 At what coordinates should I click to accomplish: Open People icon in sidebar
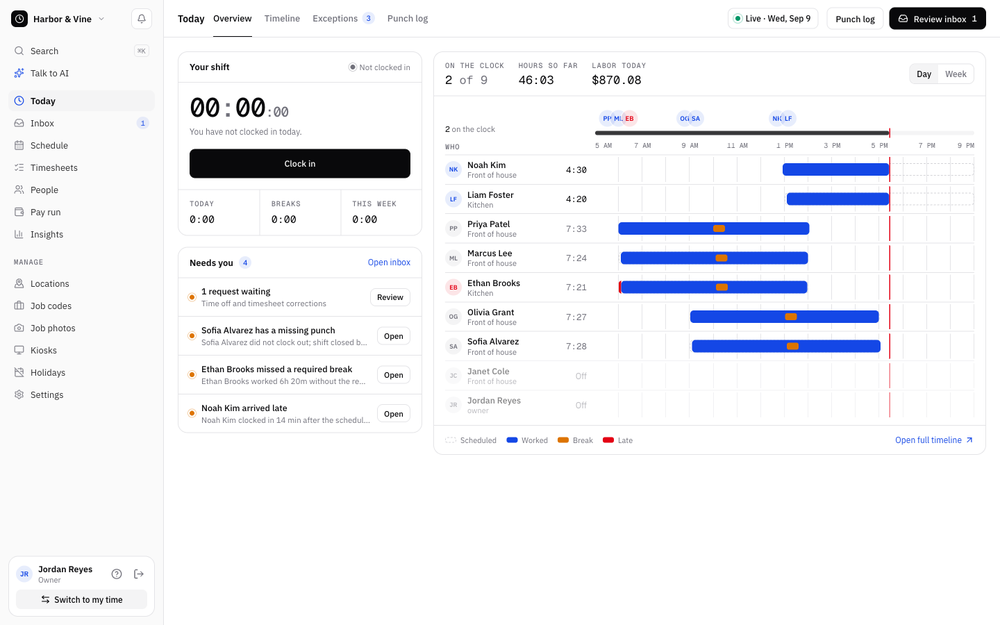click(x=19, y=190)
